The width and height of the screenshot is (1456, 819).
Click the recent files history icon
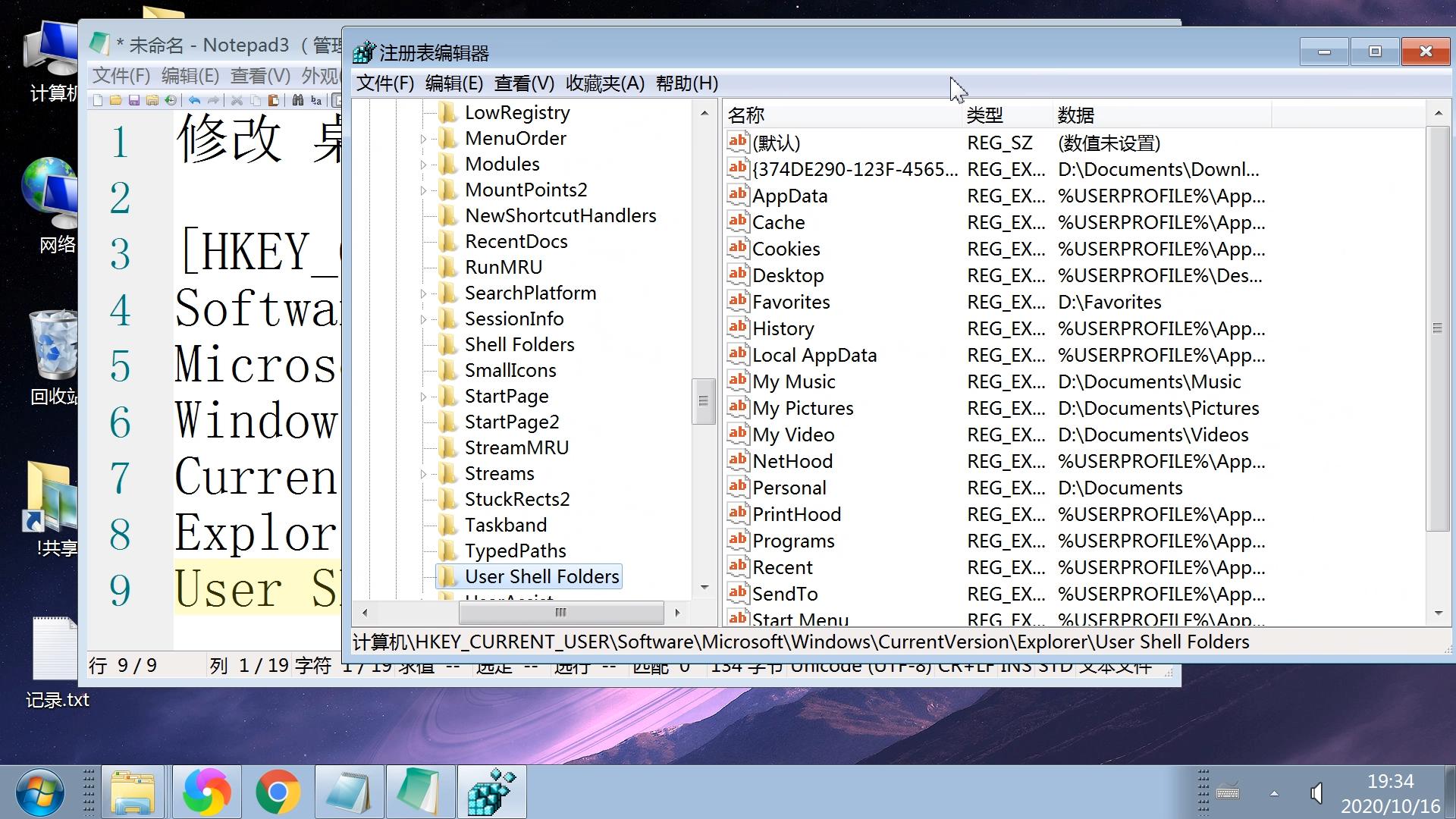[171, 100]
